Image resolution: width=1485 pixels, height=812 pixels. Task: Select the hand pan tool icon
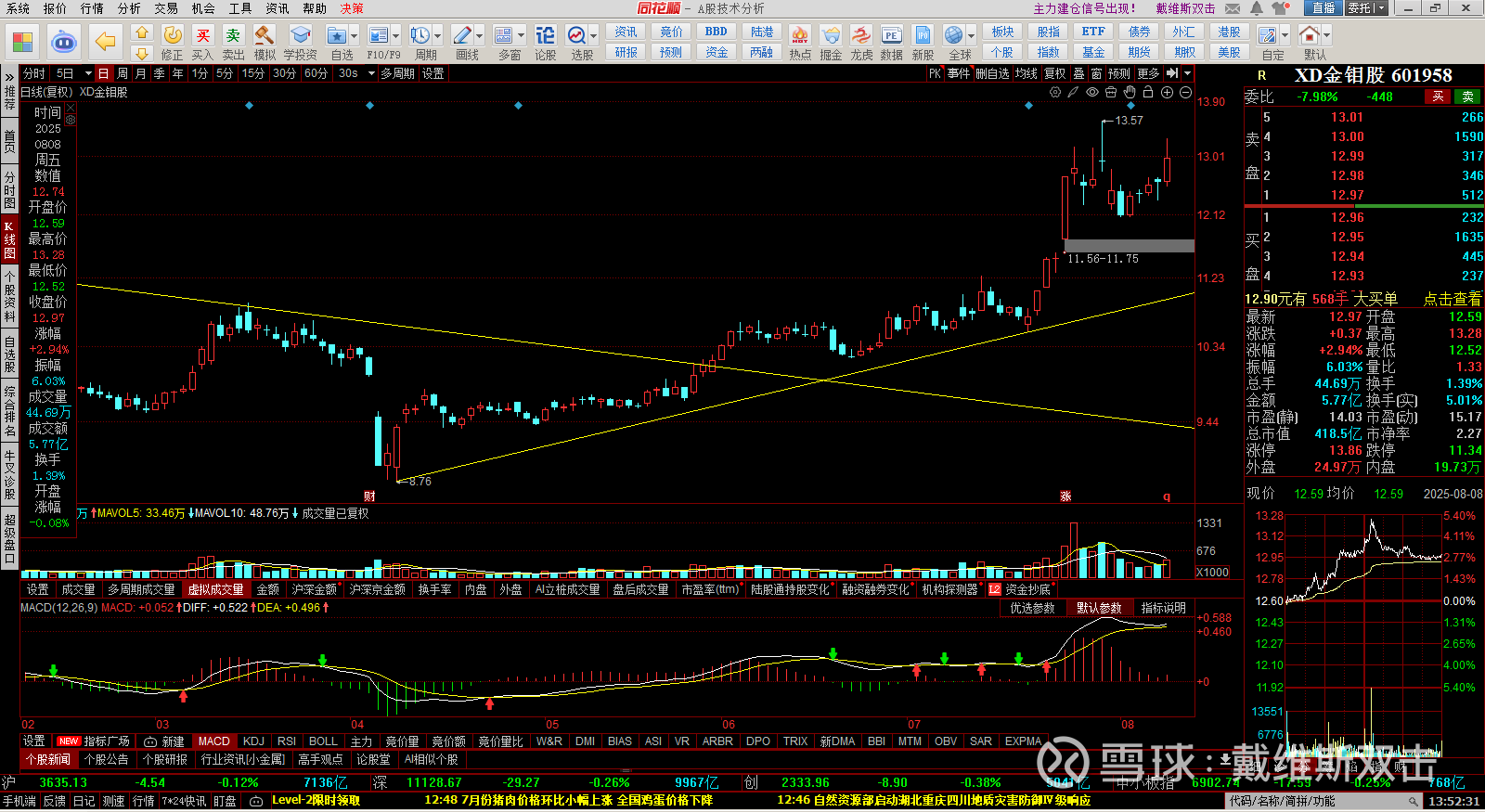pos(1130,92)
